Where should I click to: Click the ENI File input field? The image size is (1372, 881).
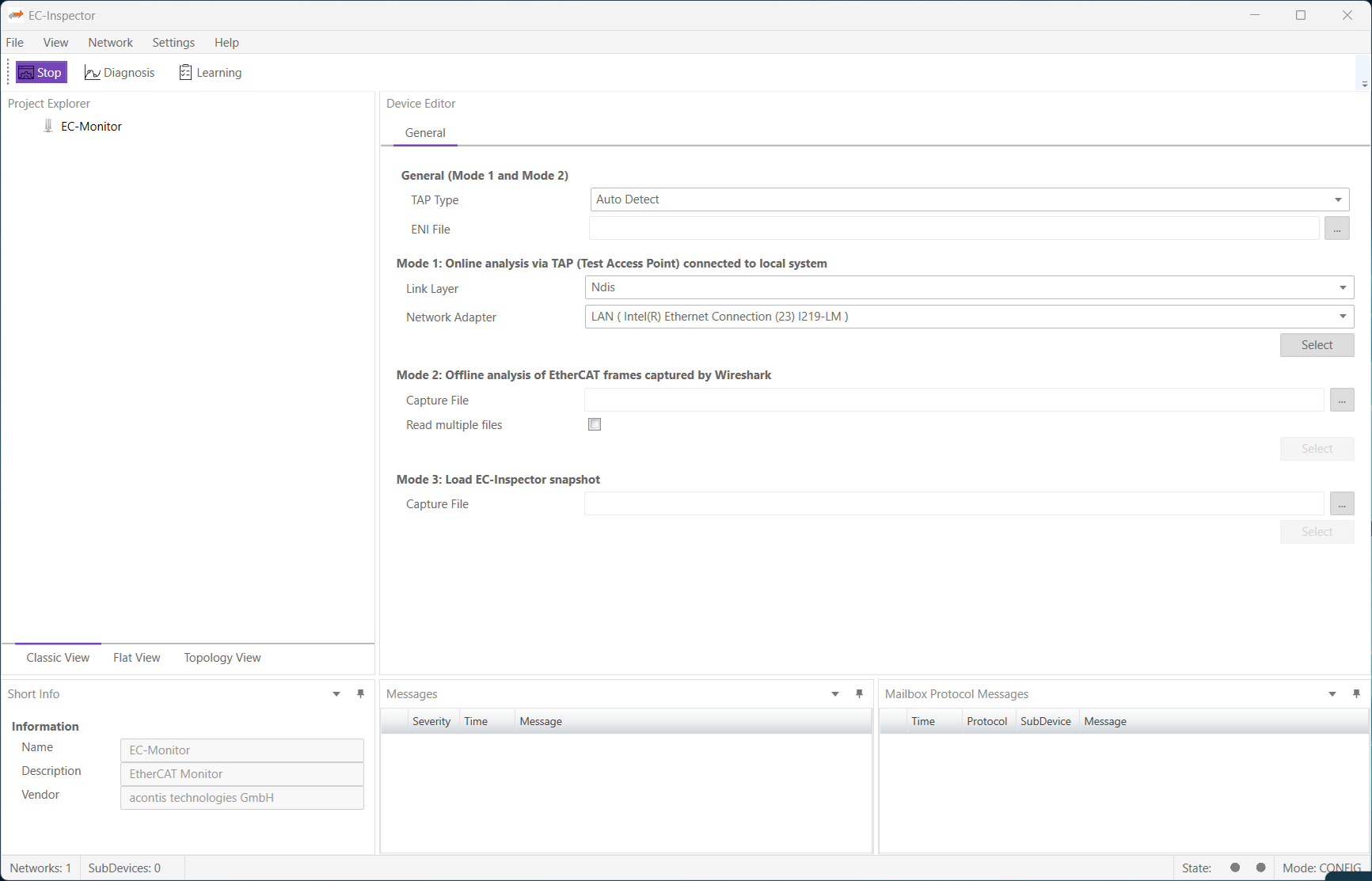click(x=954, y=229)
